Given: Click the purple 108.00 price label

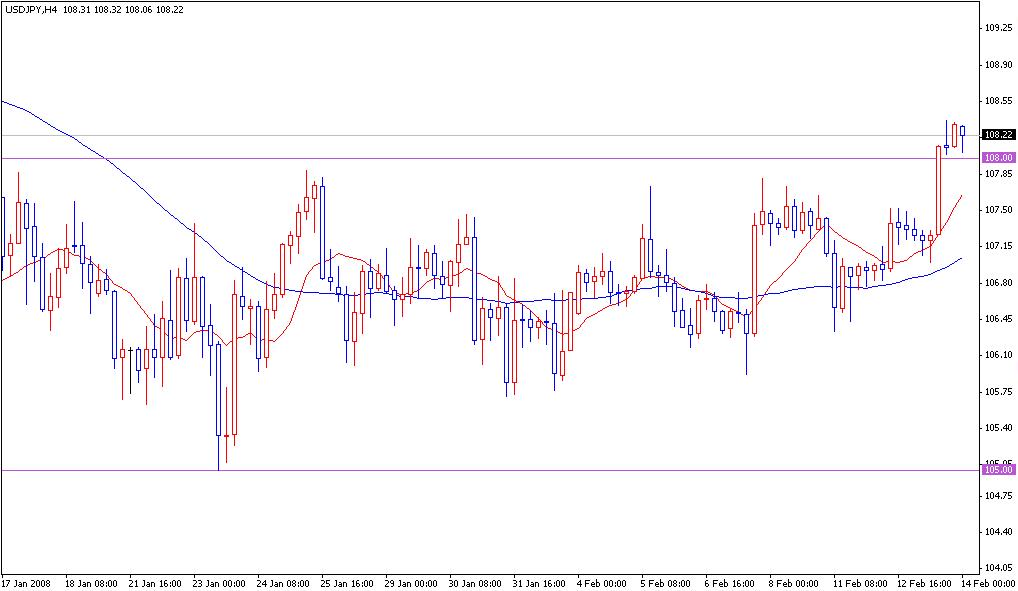Looking at the screenshot, I should 997,156.
